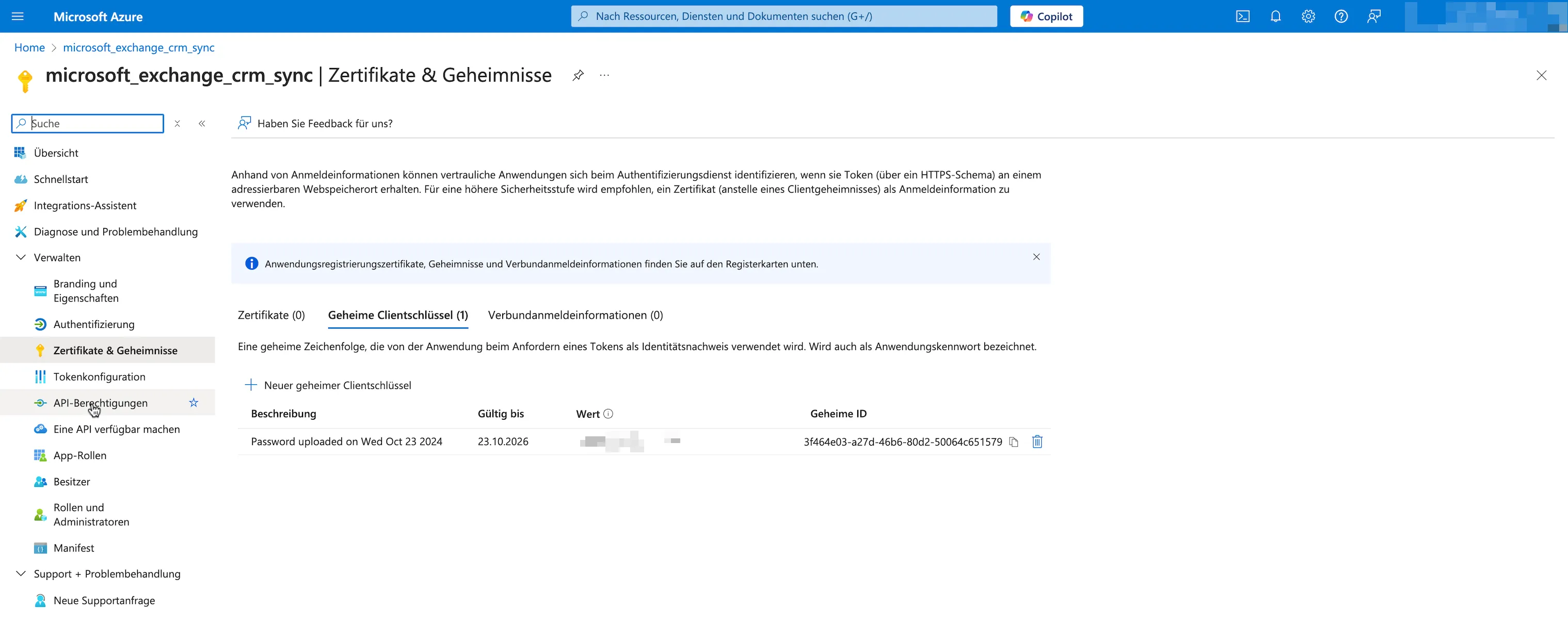Click expiry date 23.10.2026
The height and width of the screenshot is (631, 1568).
503,442
